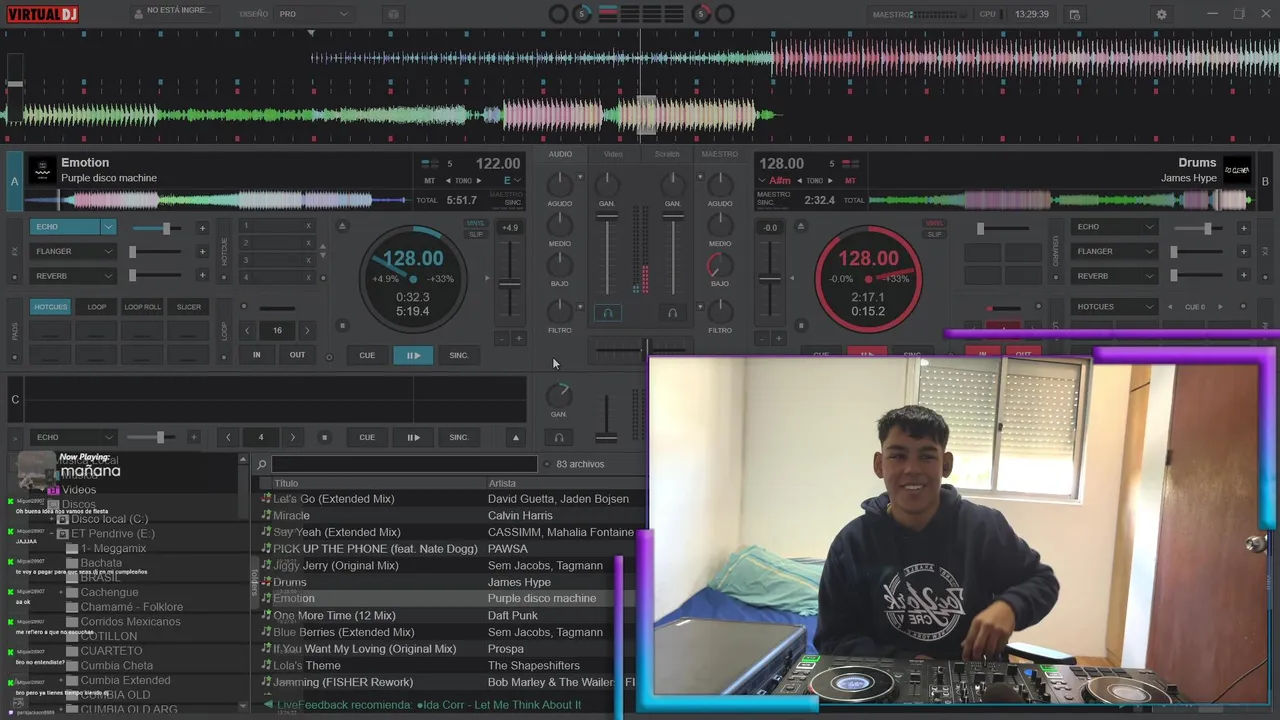Expand deck C with the up arrow icon
Image resolution: width=1280 pixels, height=720 pixels.
[516, 437]
